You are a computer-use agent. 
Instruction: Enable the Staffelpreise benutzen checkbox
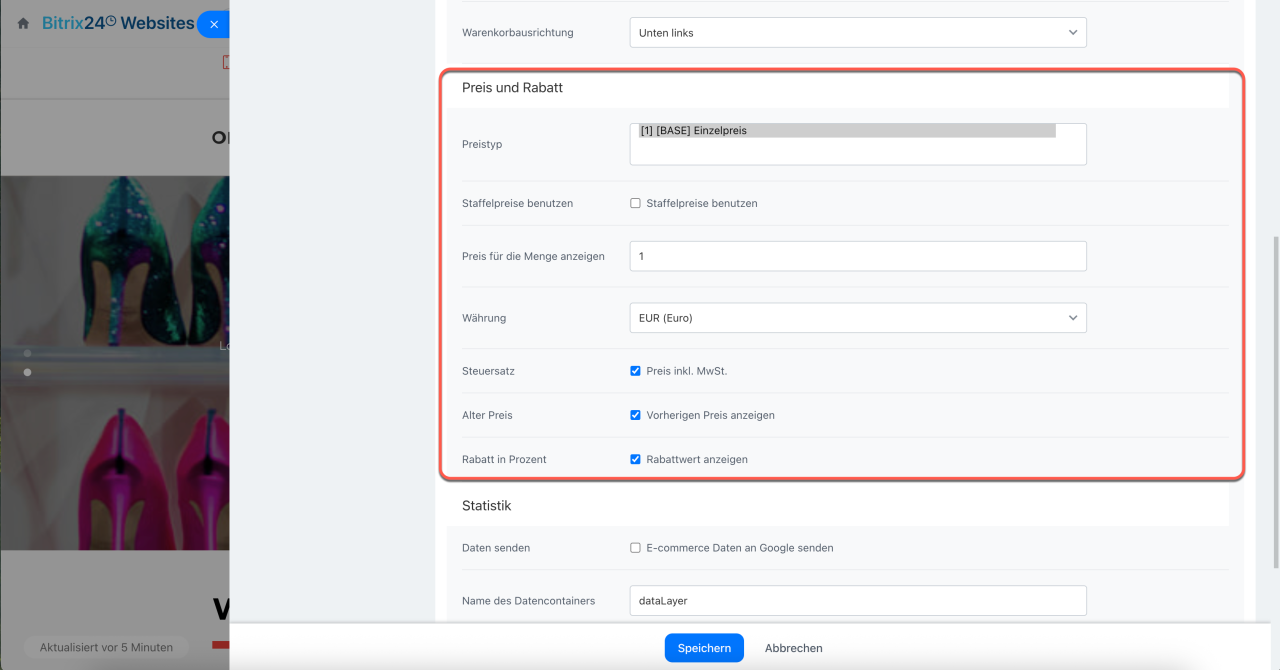635,203
